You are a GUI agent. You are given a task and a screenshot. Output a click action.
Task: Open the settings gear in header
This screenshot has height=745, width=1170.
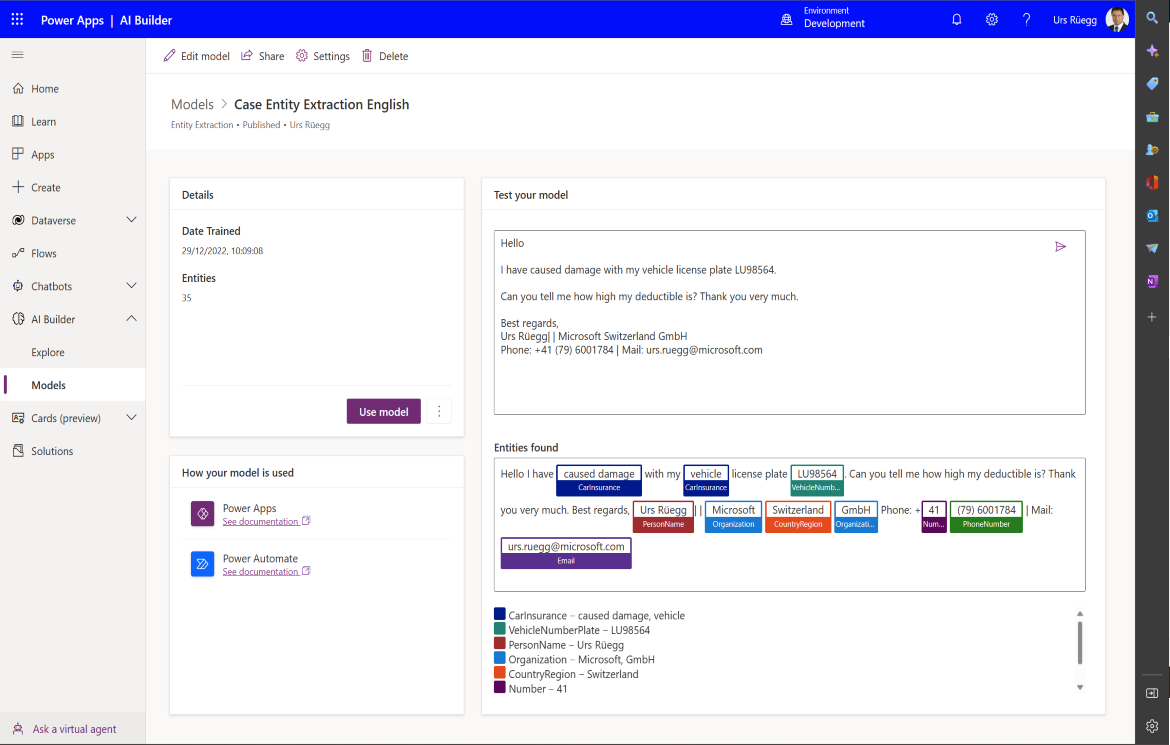[992, 20]
